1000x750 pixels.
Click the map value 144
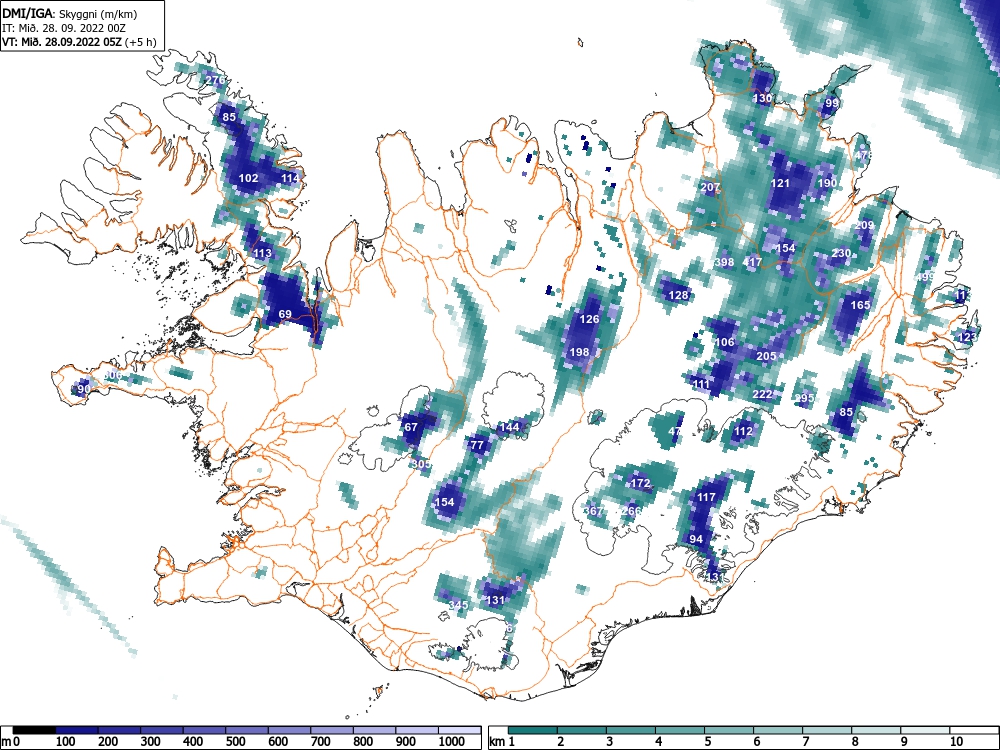510,427
